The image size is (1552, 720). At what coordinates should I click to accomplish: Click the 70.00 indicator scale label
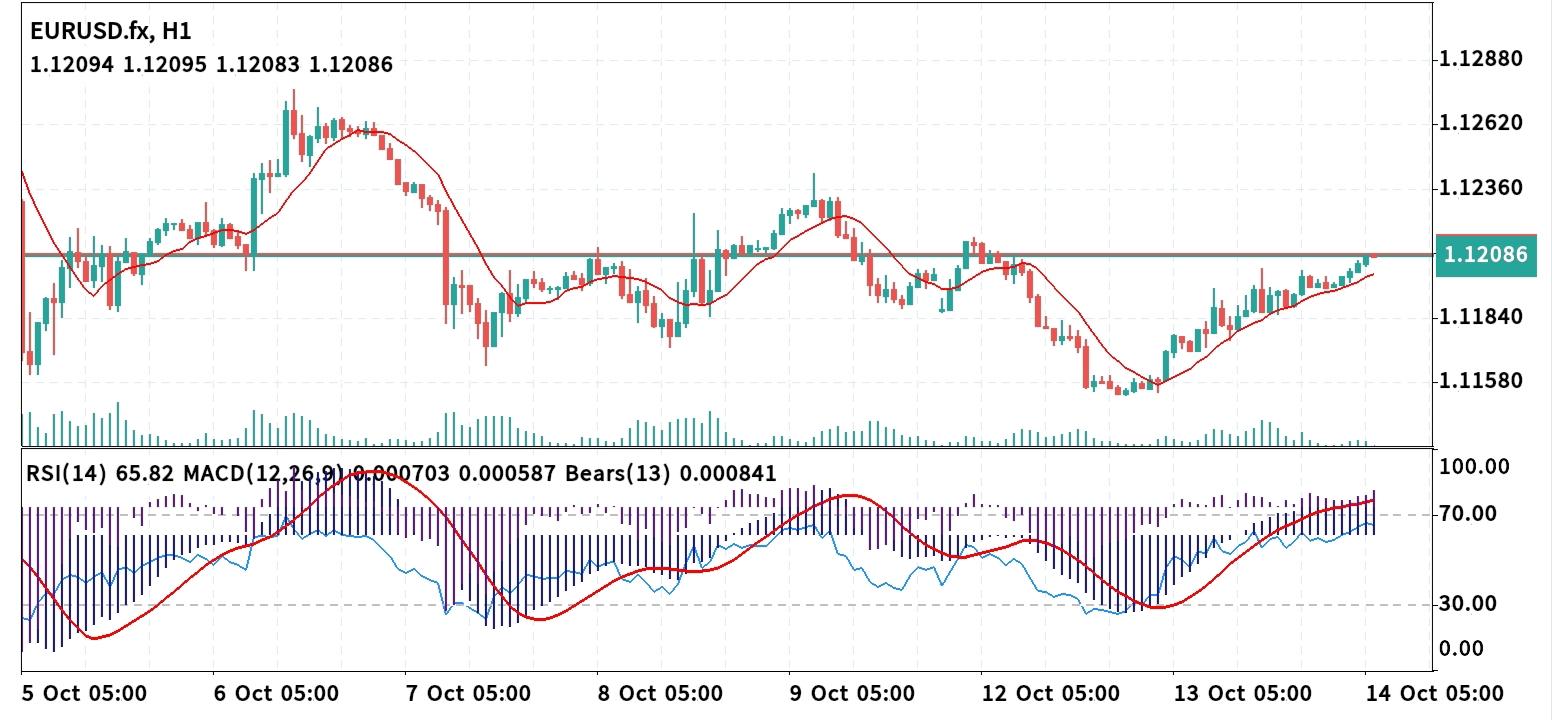(1468, 514)
